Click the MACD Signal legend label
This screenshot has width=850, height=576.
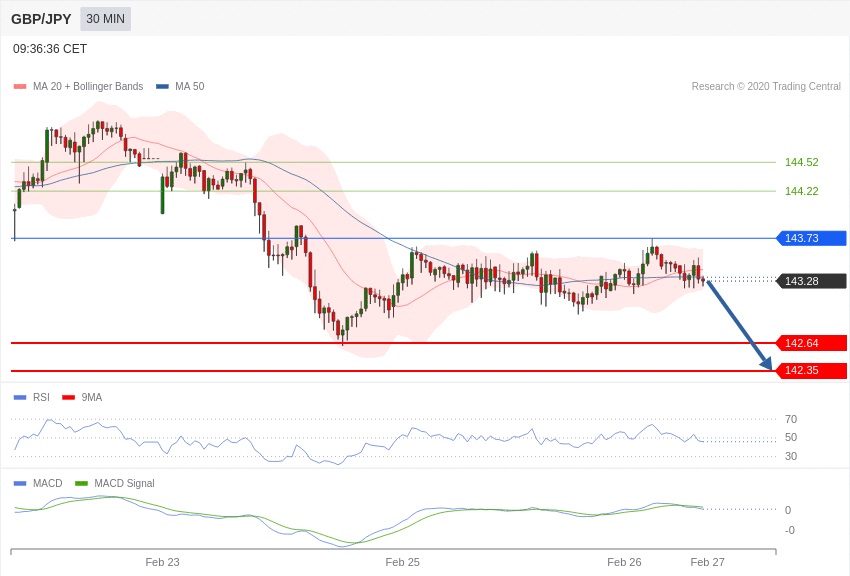(124, 483)
